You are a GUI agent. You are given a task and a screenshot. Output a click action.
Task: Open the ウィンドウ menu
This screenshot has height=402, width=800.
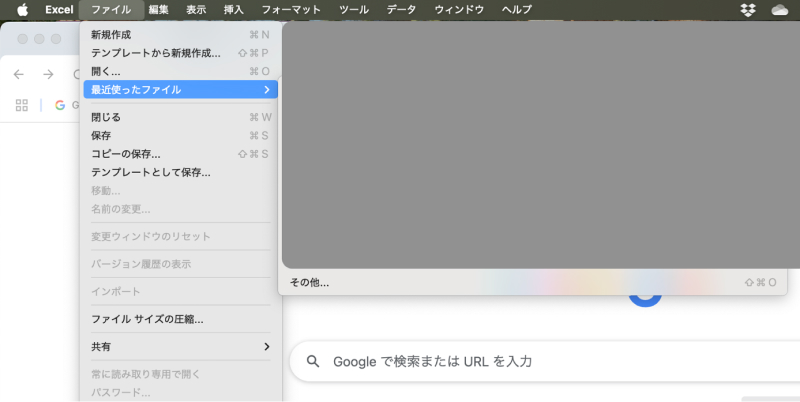[459, 9]
